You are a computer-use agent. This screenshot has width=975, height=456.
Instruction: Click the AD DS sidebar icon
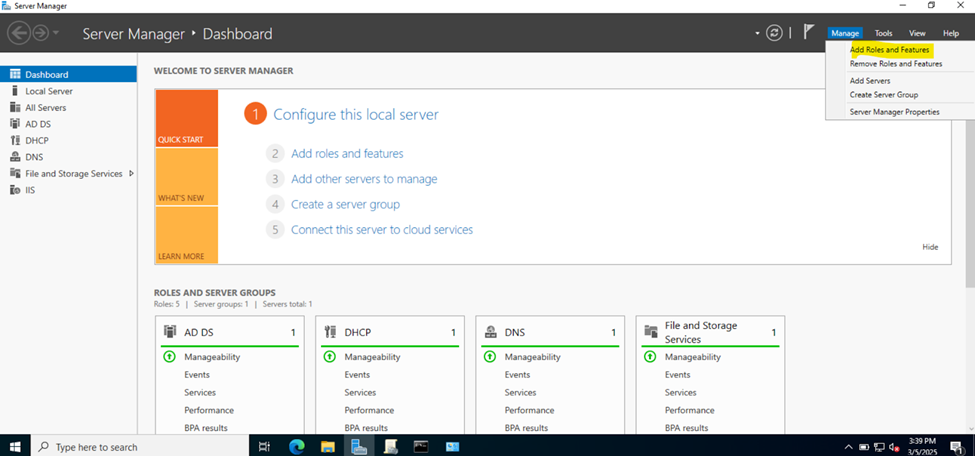15,124
